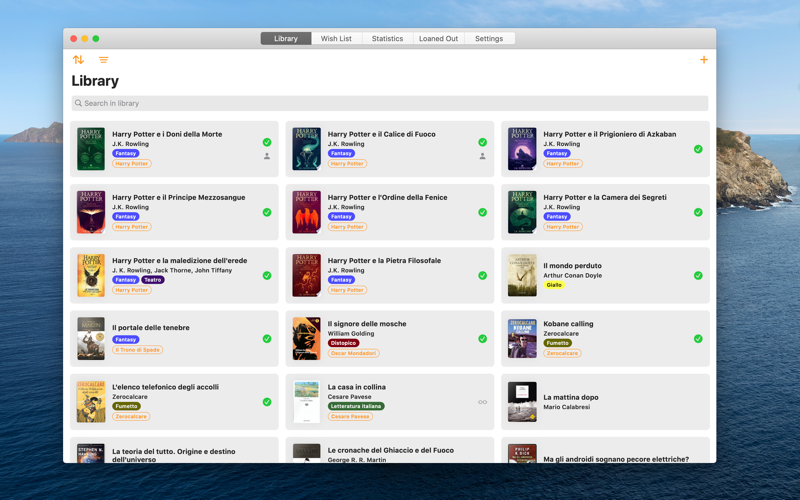Open the Statistics tab
The image size is (800, 500).
(x=387, y=38)
